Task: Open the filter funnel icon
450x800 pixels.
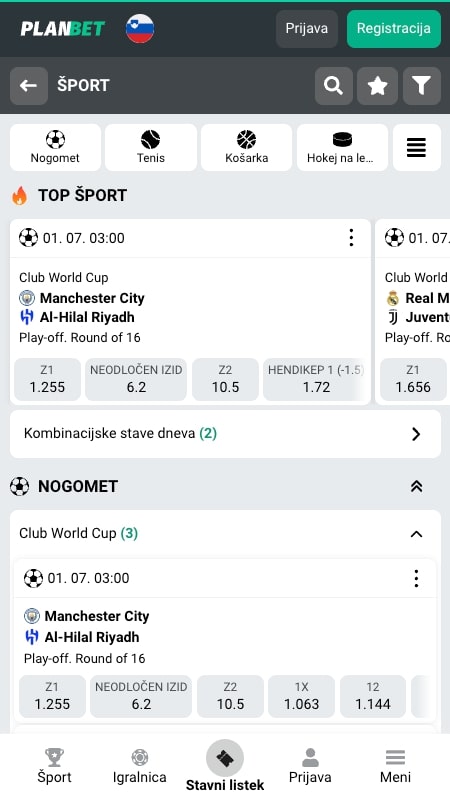Action: (x=421, y=86)
